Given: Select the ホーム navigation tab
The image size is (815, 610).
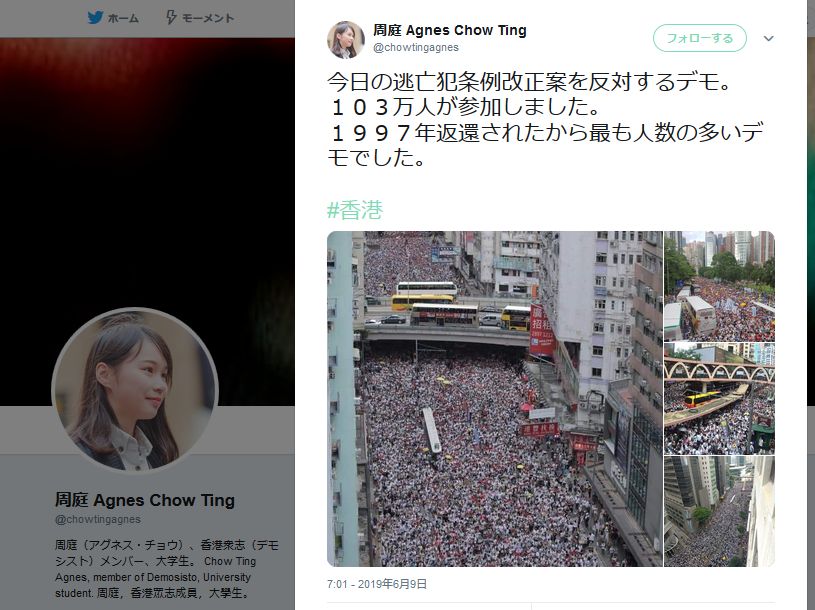Looking at the screenshot, I should [x=113, y=18].
